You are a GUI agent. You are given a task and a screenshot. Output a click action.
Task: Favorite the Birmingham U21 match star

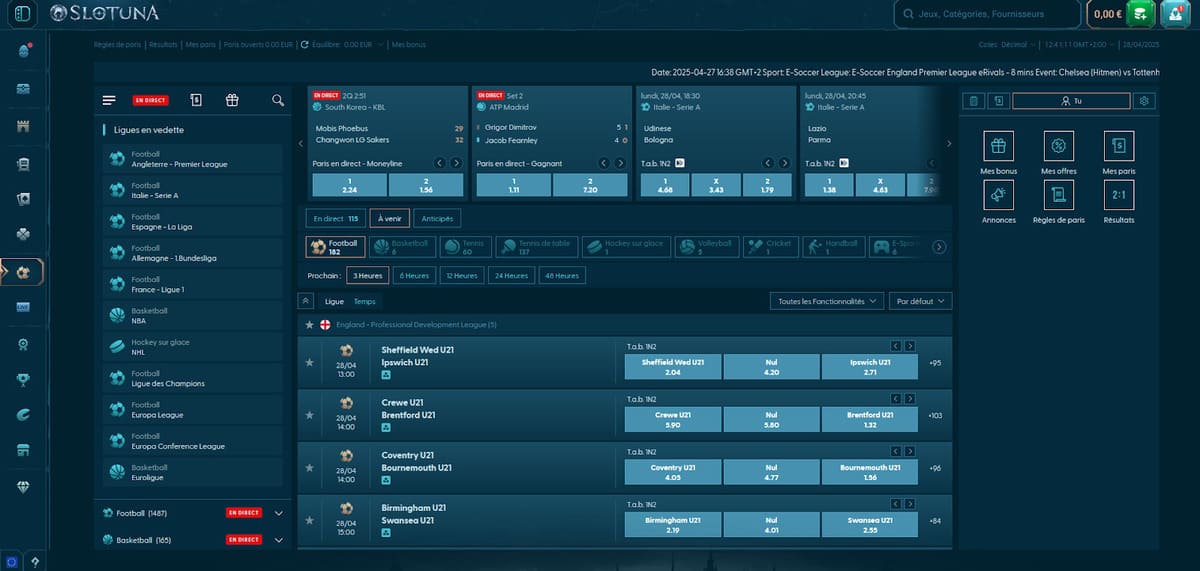point(309,520)
